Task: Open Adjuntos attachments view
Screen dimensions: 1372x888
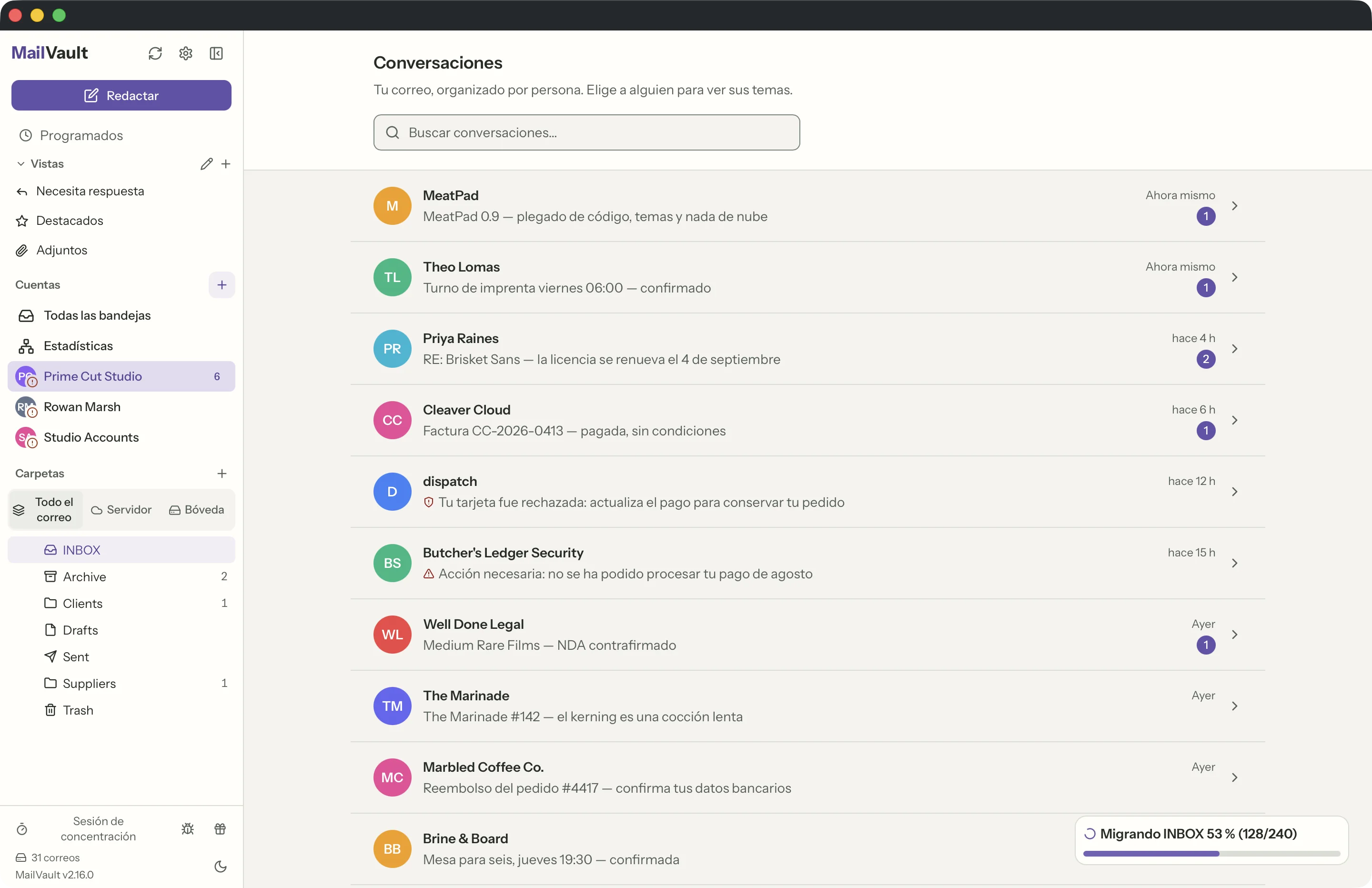Action: pyautogui.click(x=121, y=250)
